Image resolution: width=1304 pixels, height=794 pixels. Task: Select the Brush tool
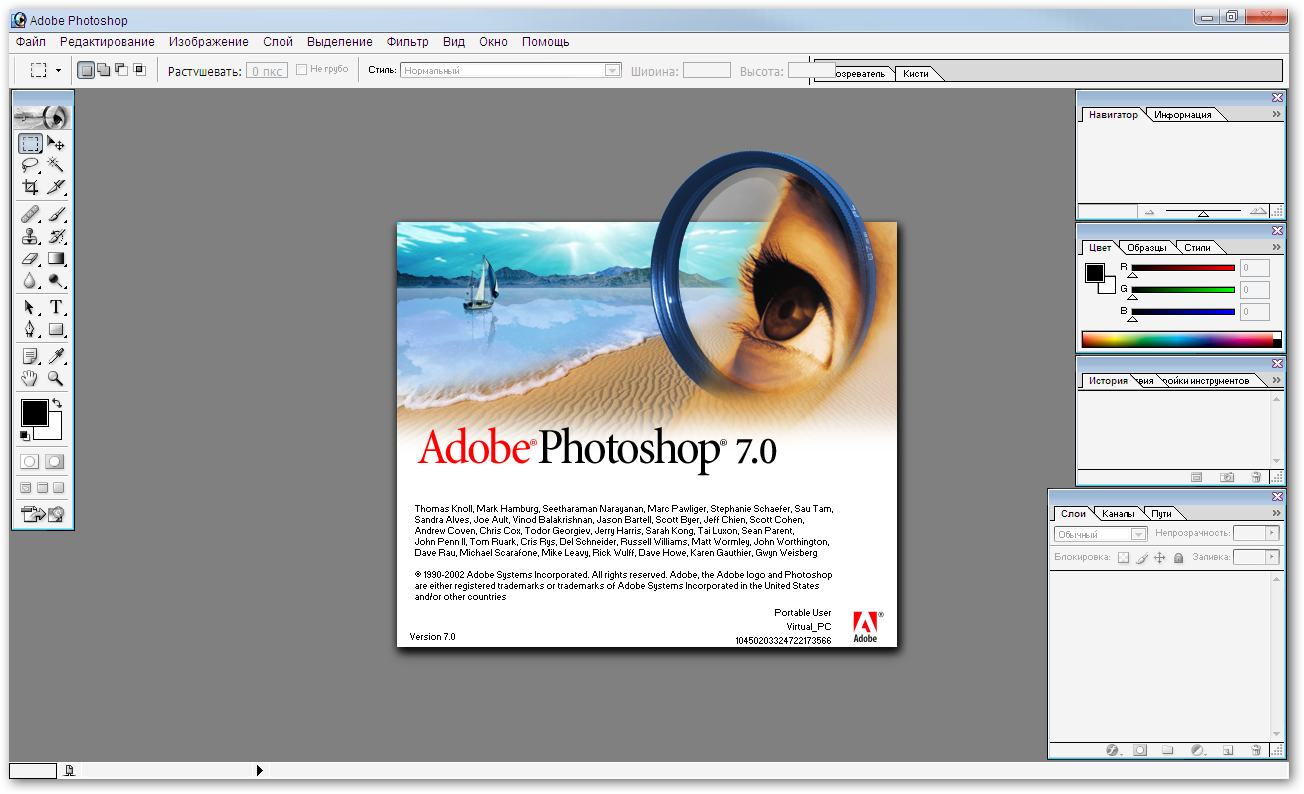coord(56,214)
